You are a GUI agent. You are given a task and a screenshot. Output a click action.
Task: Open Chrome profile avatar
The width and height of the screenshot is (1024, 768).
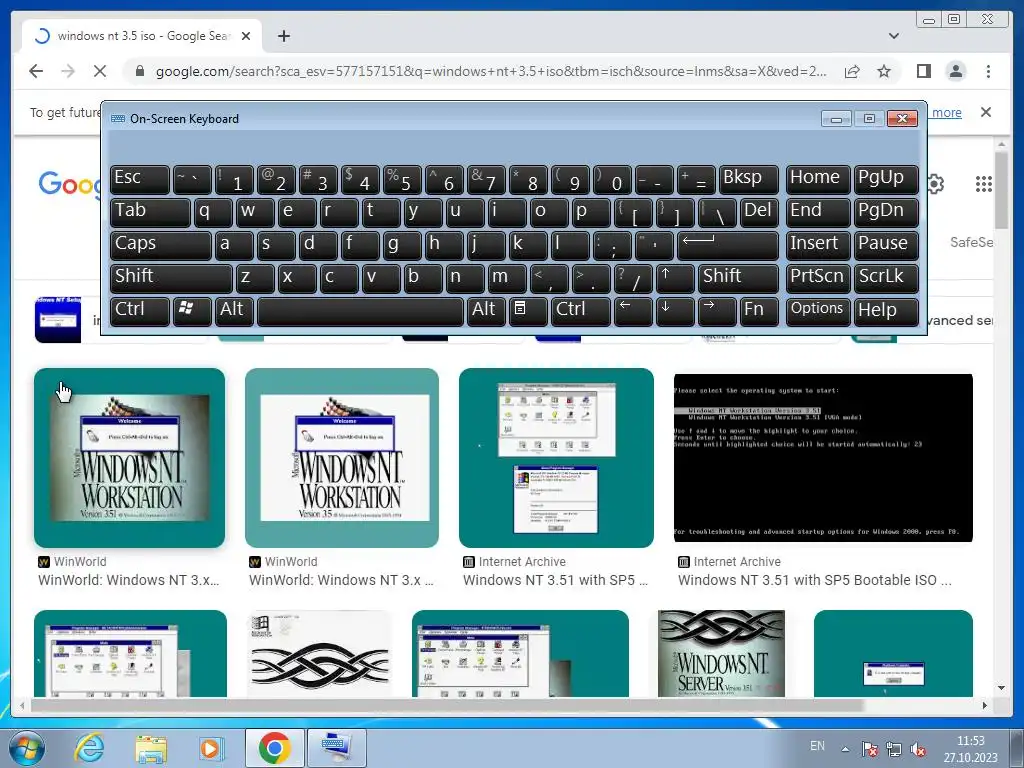(955, 71)
